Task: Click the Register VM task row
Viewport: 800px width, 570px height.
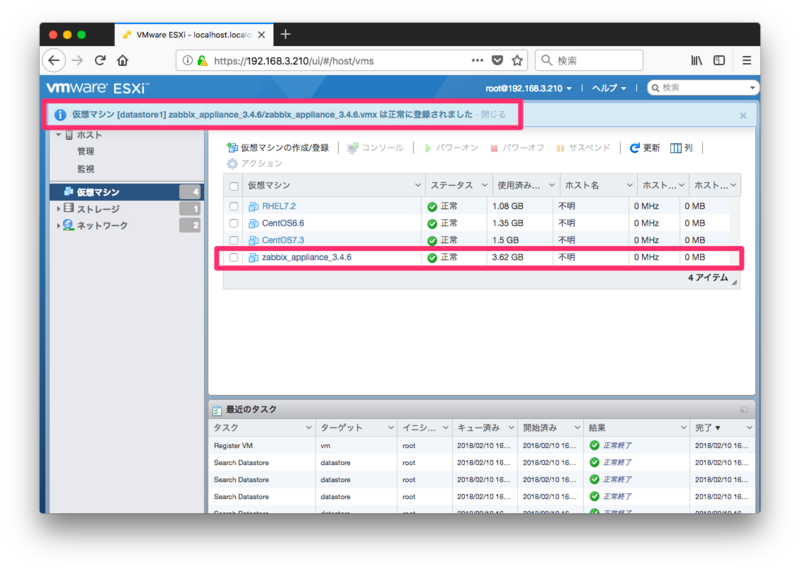Action: point(482,445)
